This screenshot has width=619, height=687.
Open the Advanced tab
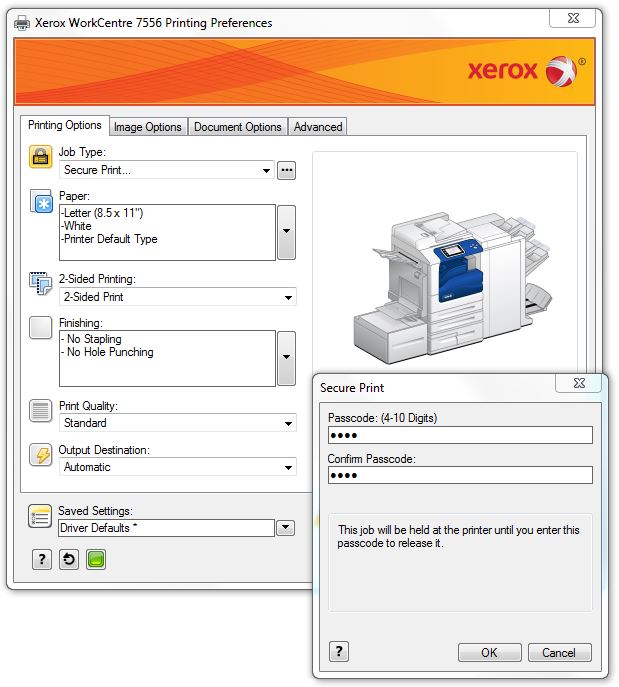pyautogui.click(x=318, y=127)
